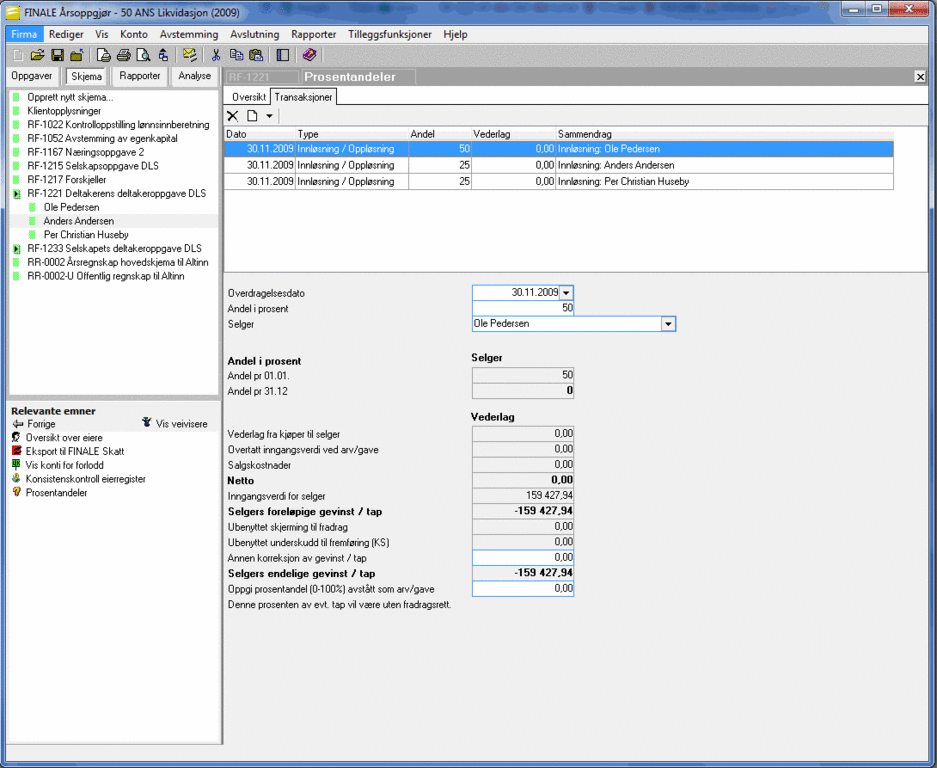Viewport: 937px width, 768px height.
Task: Click the printer toolbar icon
Action: (124, 56)
